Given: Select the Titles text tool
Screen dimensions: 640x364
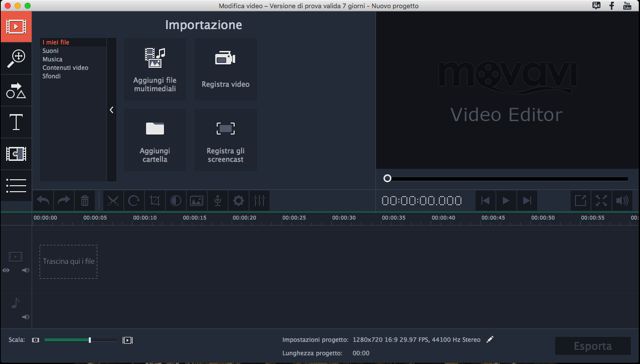Looking at the screenshot, I should [x=16, y=122].
